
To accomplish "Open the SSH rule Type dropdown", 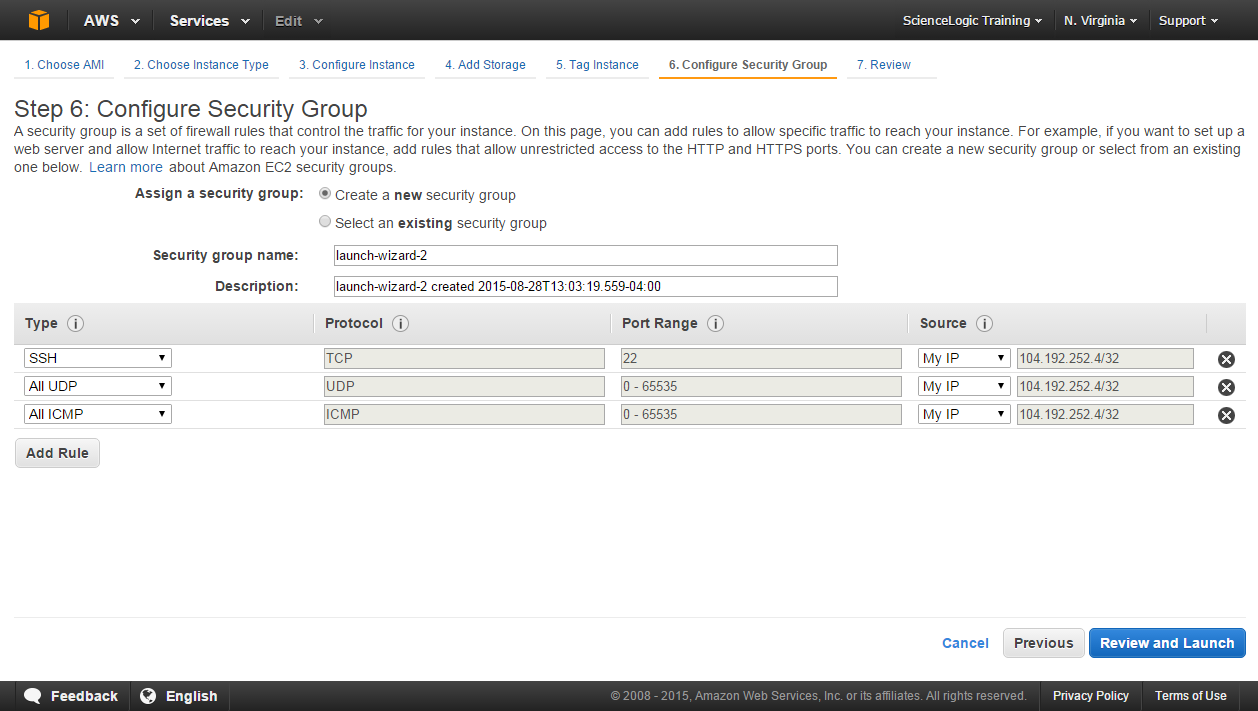I will click(97, 357).
